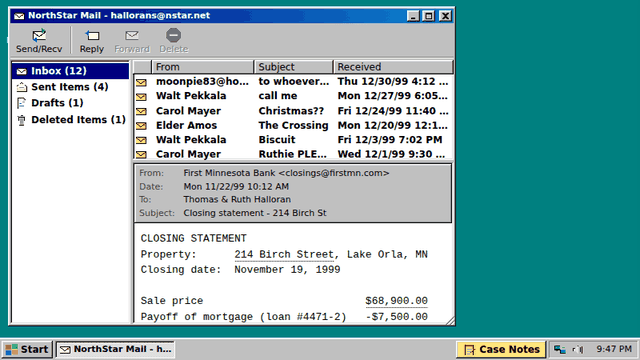Click underlined '214 Birch Street' in body
Screen dimensions: 640x360
[284, 255]
